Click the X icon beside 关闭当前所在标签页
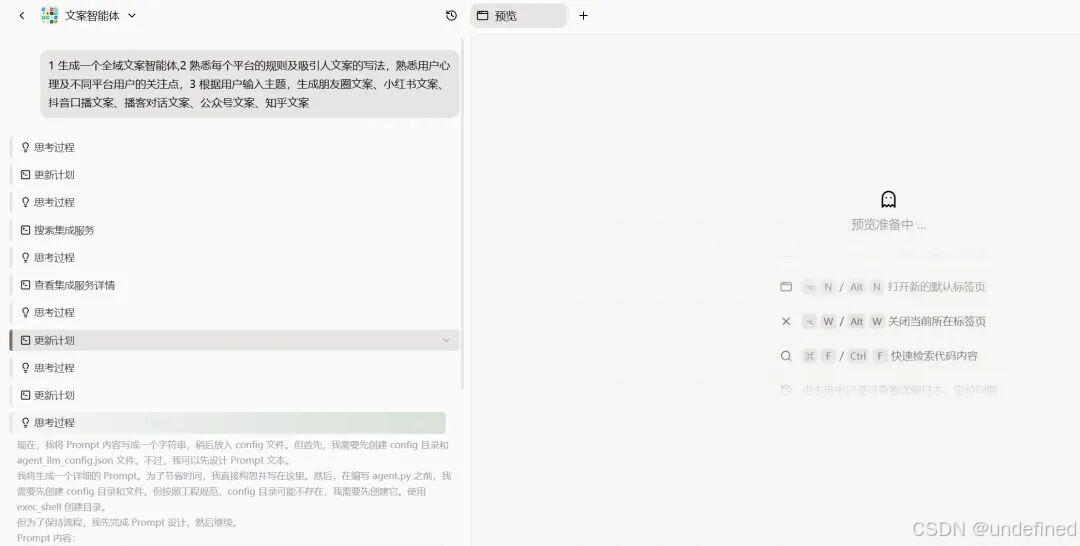Screen dimensions: 1080x546 pyautogui.click(x=786, y=321)
